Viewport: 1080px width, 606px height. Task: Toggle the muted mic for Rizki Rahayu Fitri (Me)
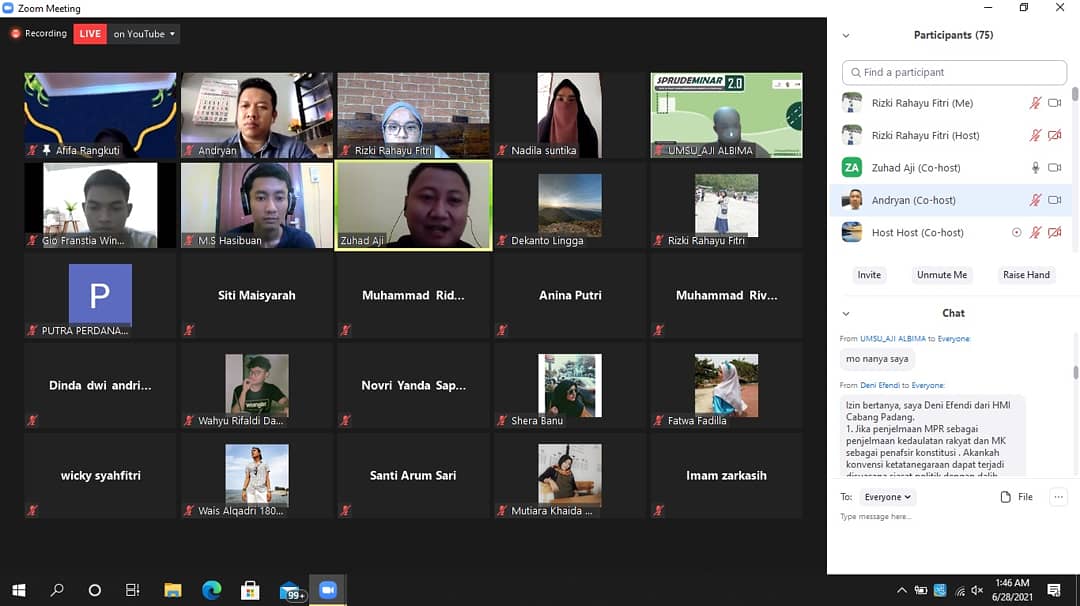1036,103
